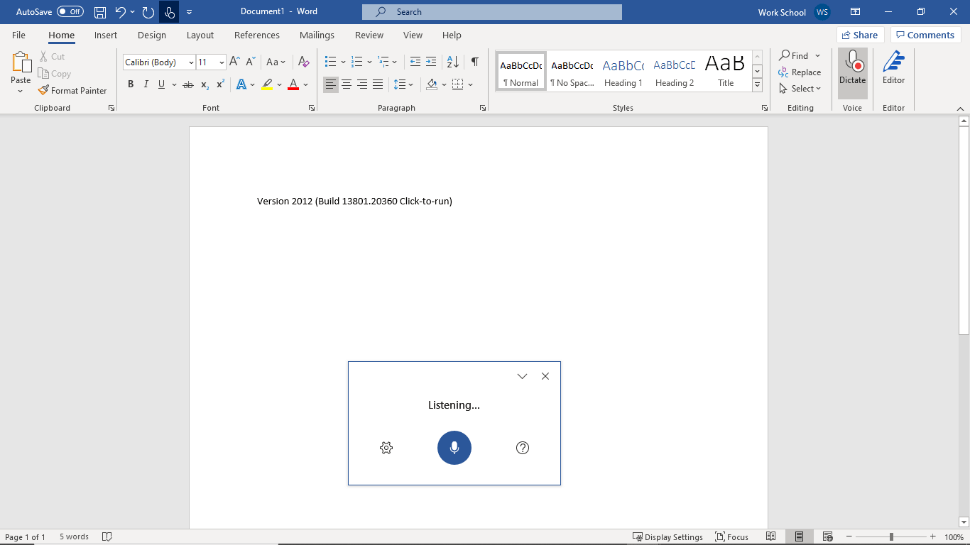This screenshot has height=545, width=970.
Task: Open the Layout ribbon tab
Action: [200, 35]
